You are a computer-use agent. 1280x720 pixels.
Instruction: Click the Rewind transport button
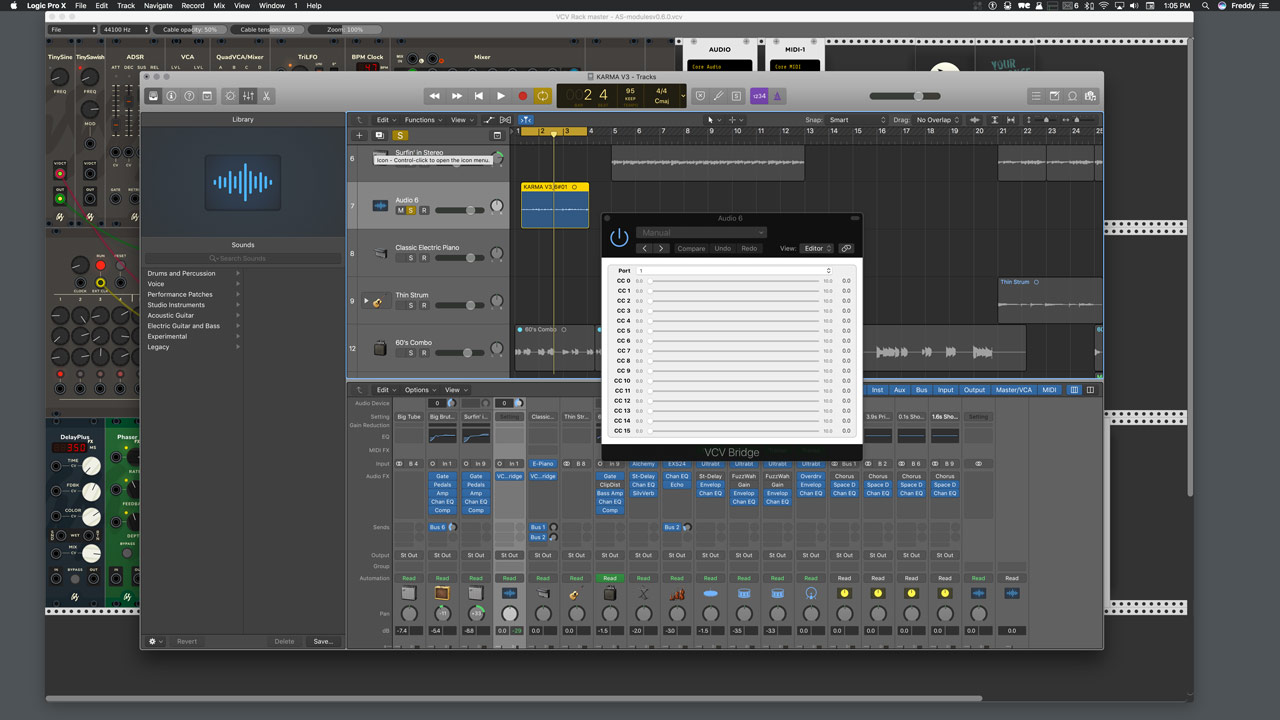[434, 96]
